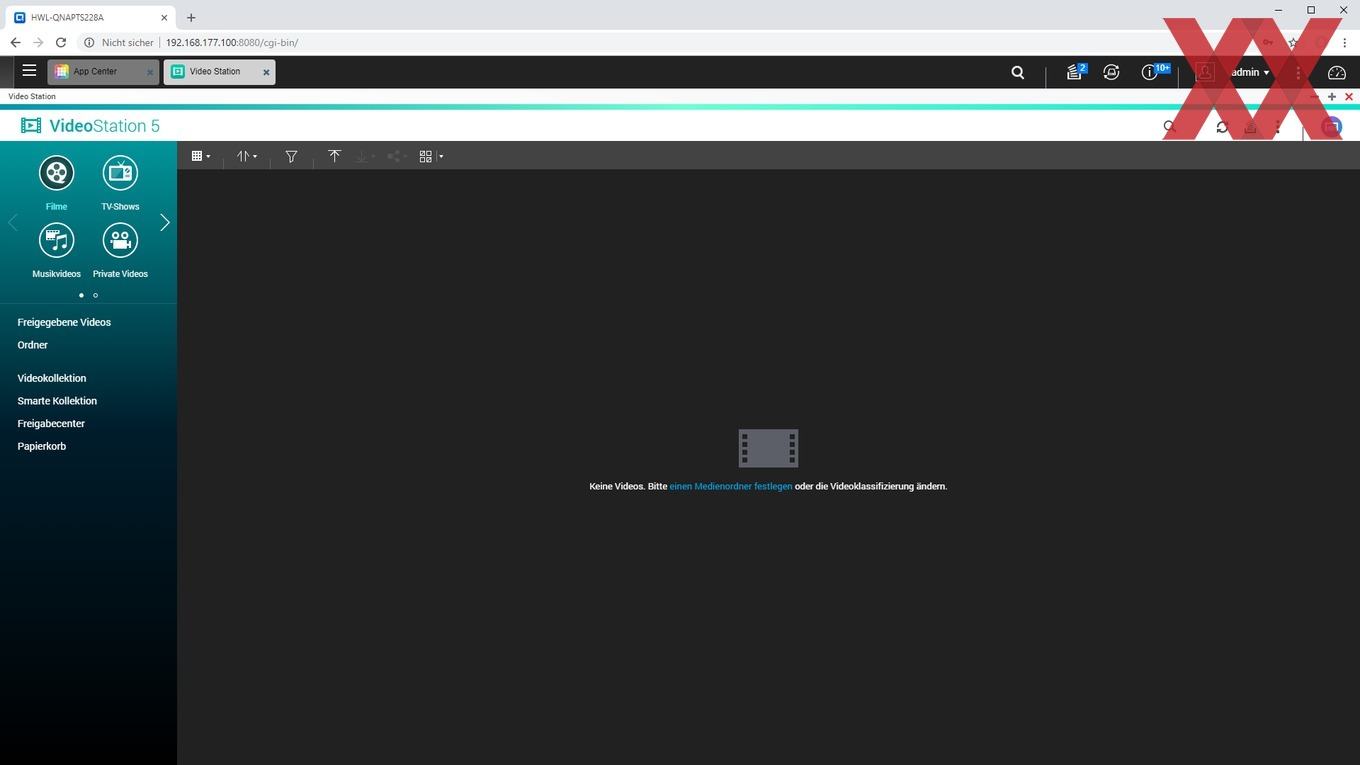Viewport: 1360px width, 765px height.
Task: Open QTS global search
Action: click(x=1018, y=72)
